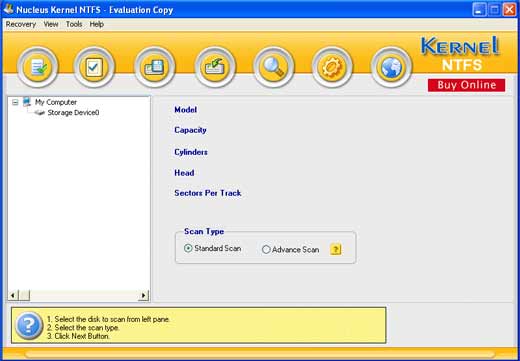Click the globe web toolbar icon

[391, 67]
